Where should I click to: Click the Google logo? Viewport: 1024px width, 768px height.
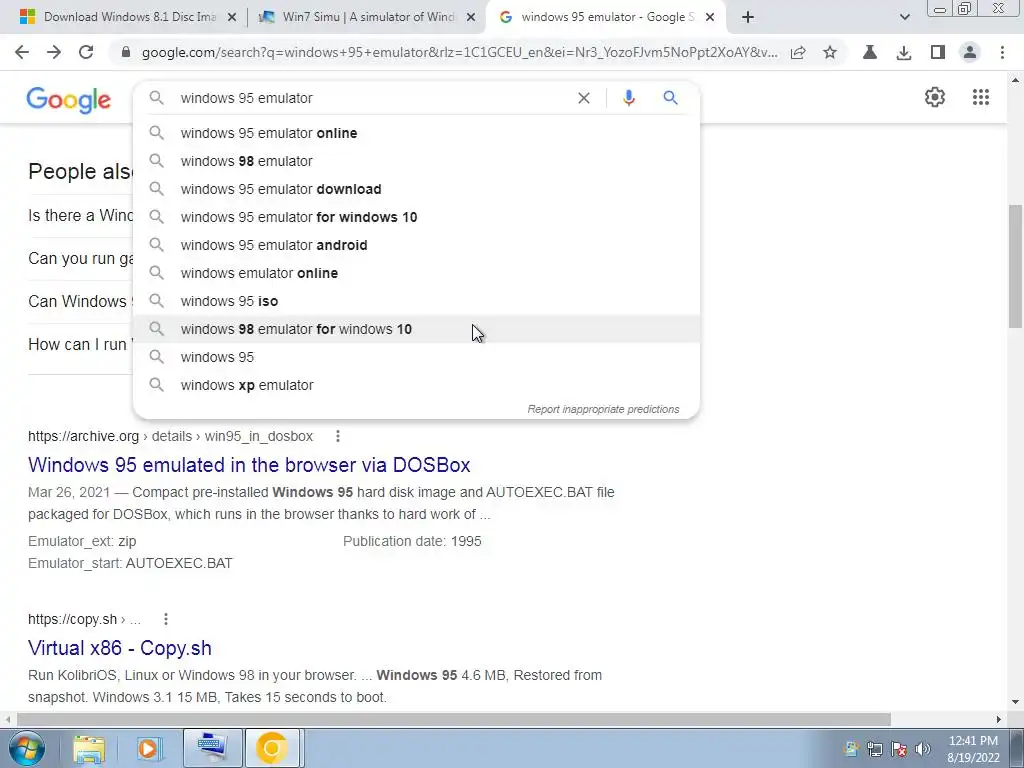pos(69,100)
